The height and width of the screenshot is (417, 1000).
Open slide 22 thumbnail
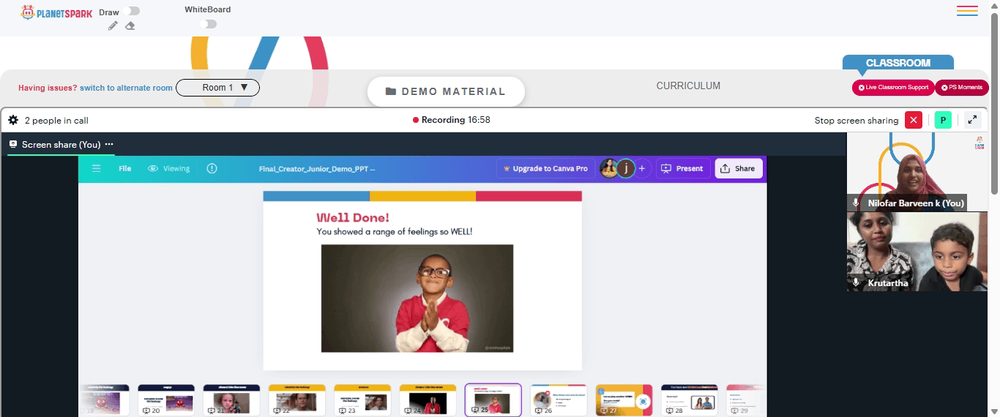297,400
